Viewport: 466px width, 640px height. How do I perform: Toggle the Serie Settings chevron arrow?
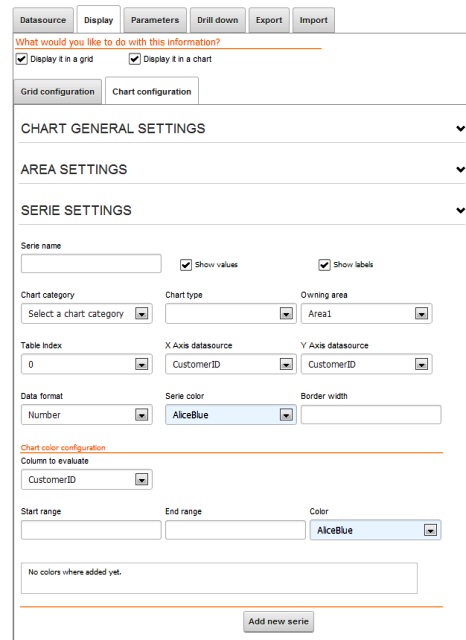coord(461,211)
